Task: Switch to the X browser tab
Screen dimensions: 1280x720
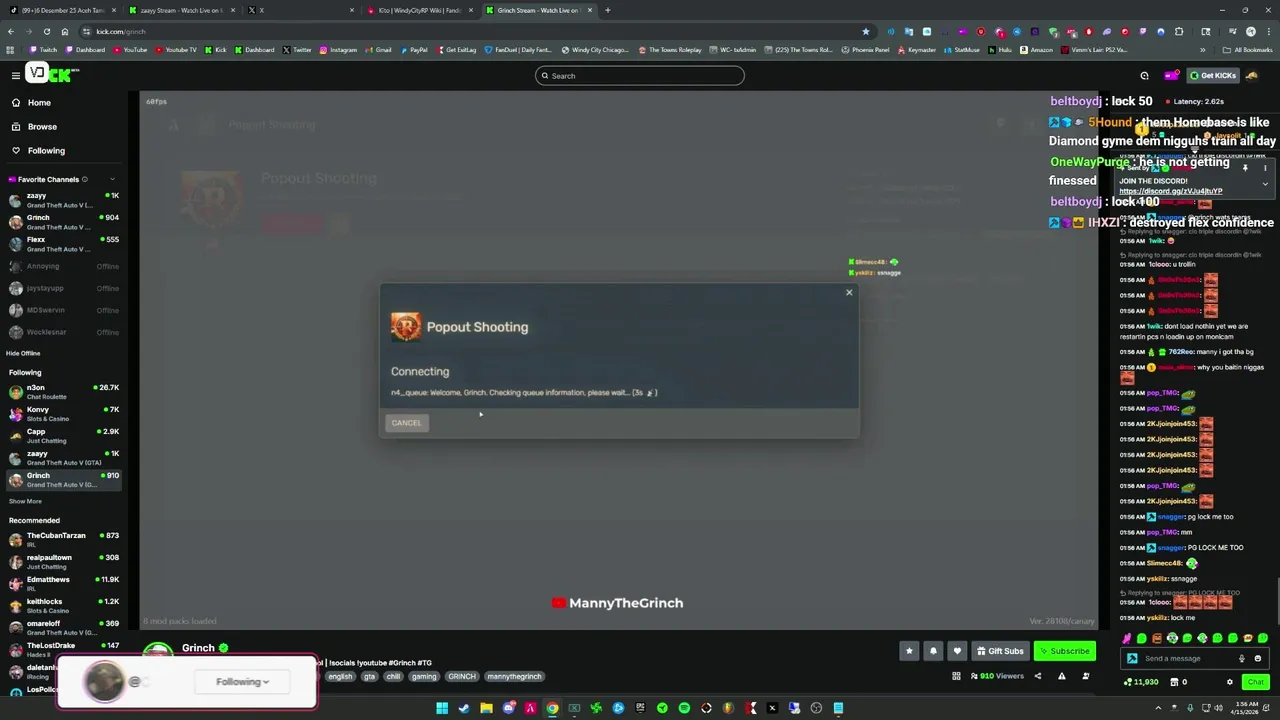Action: coord(300,10)
